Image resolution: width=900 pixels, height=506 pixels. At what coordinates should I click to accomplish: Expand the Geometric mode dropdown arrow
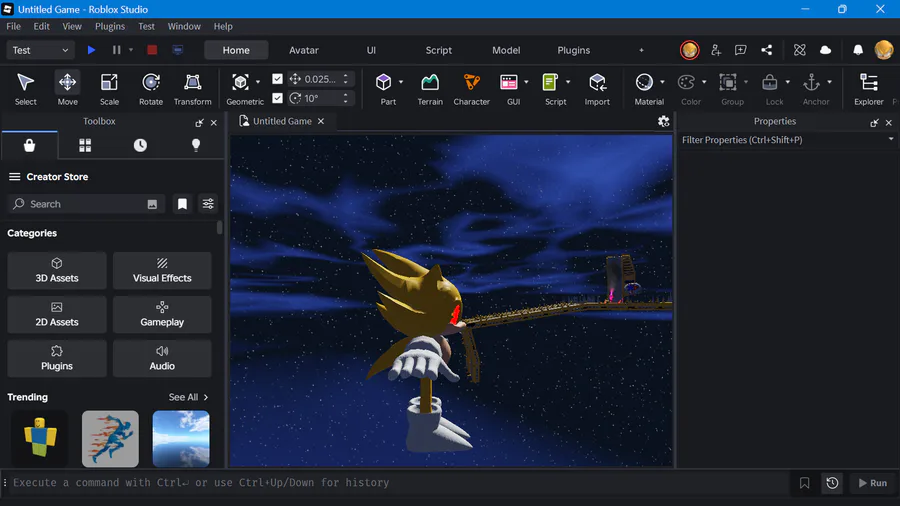[x=258, y=82]
